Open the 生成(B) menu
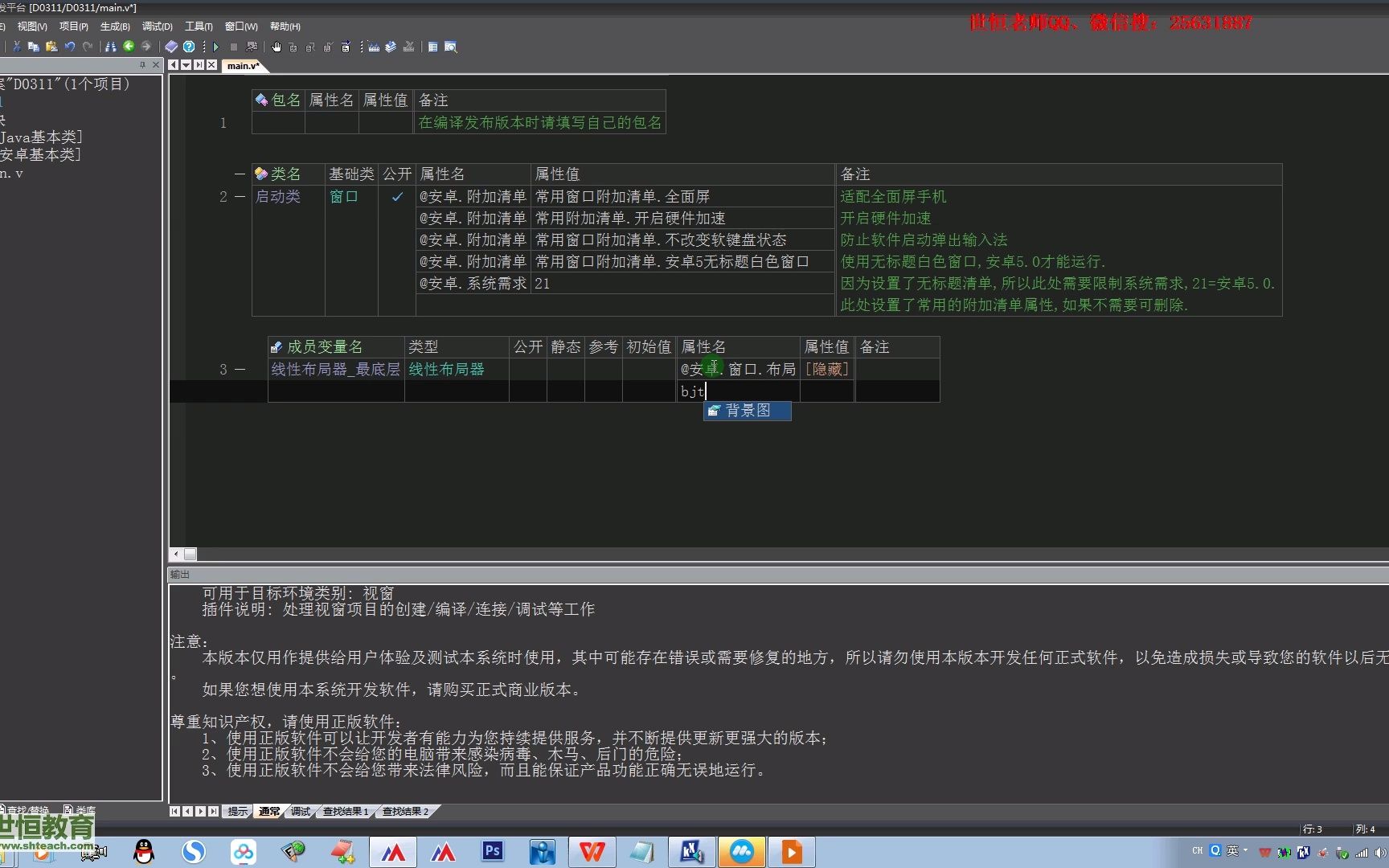Image resolution: width=1389 pixels, height=868 pixels. click(x=115, y=27)
